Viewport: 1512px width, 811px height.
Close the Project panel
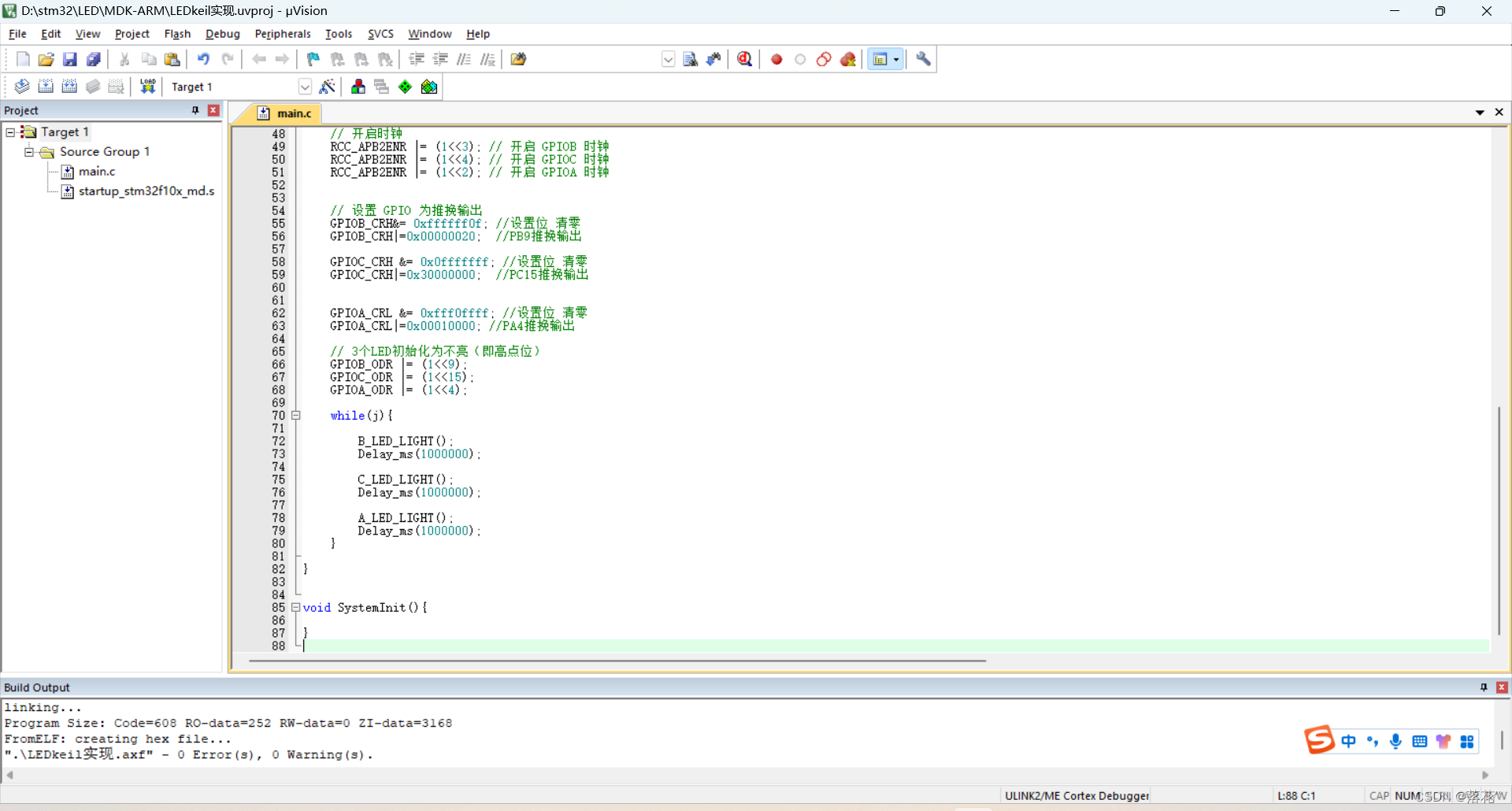pyautogui.click(x=213, y=110)
